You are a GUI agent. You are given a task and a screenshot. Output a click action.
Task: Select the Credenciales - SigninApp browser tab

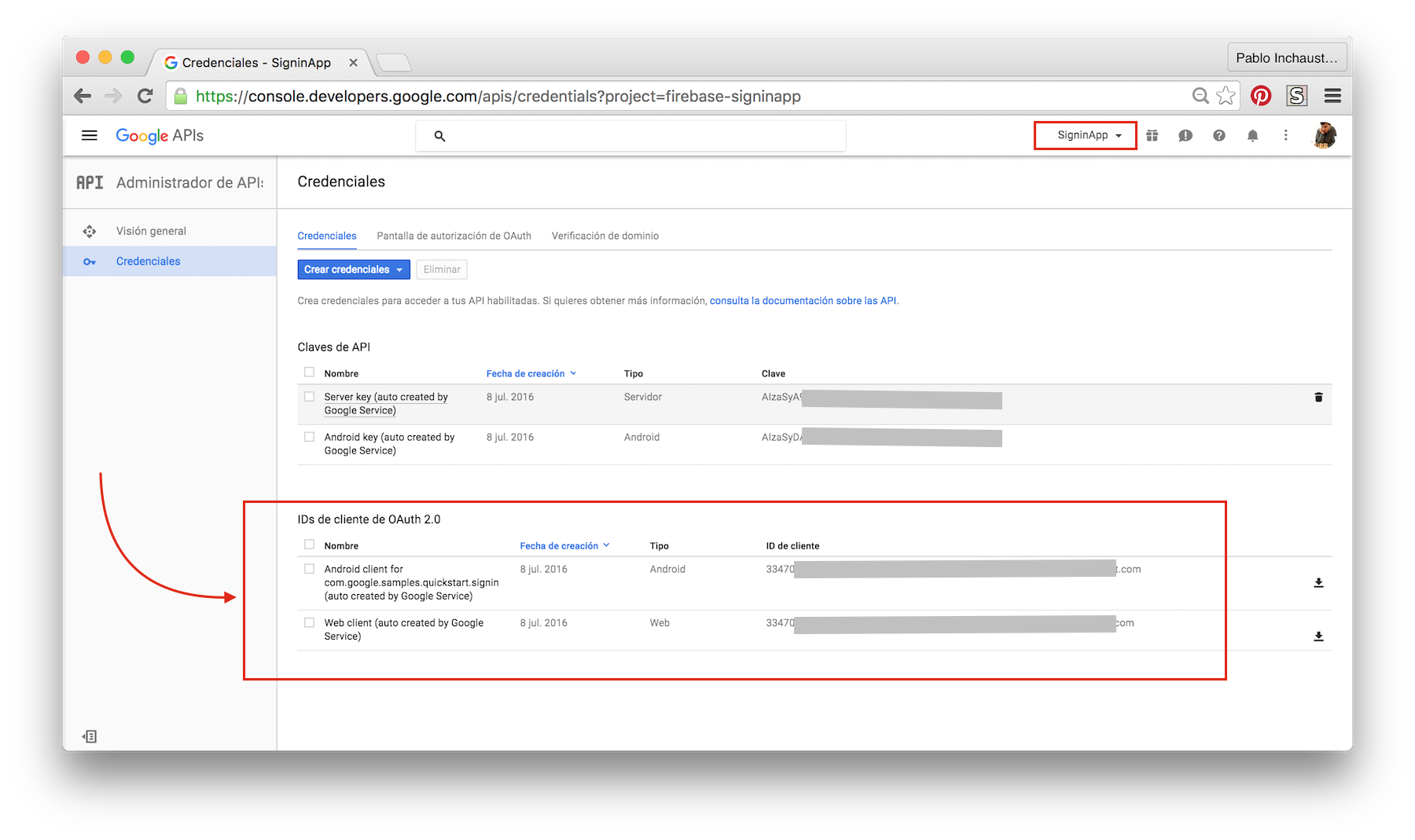coord(257,62)
